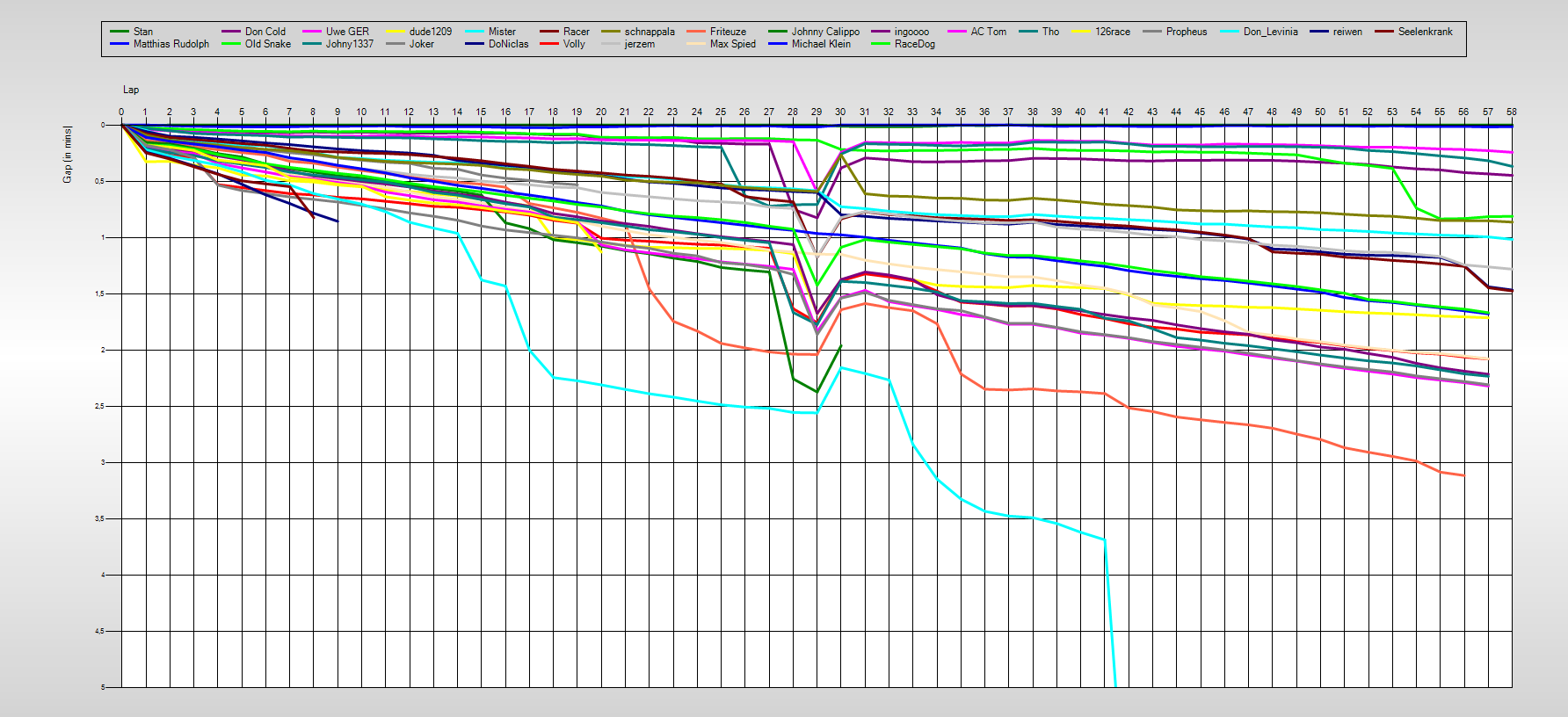
Task: Click the Stan legend entry
Action: click(x=142, y=32)
